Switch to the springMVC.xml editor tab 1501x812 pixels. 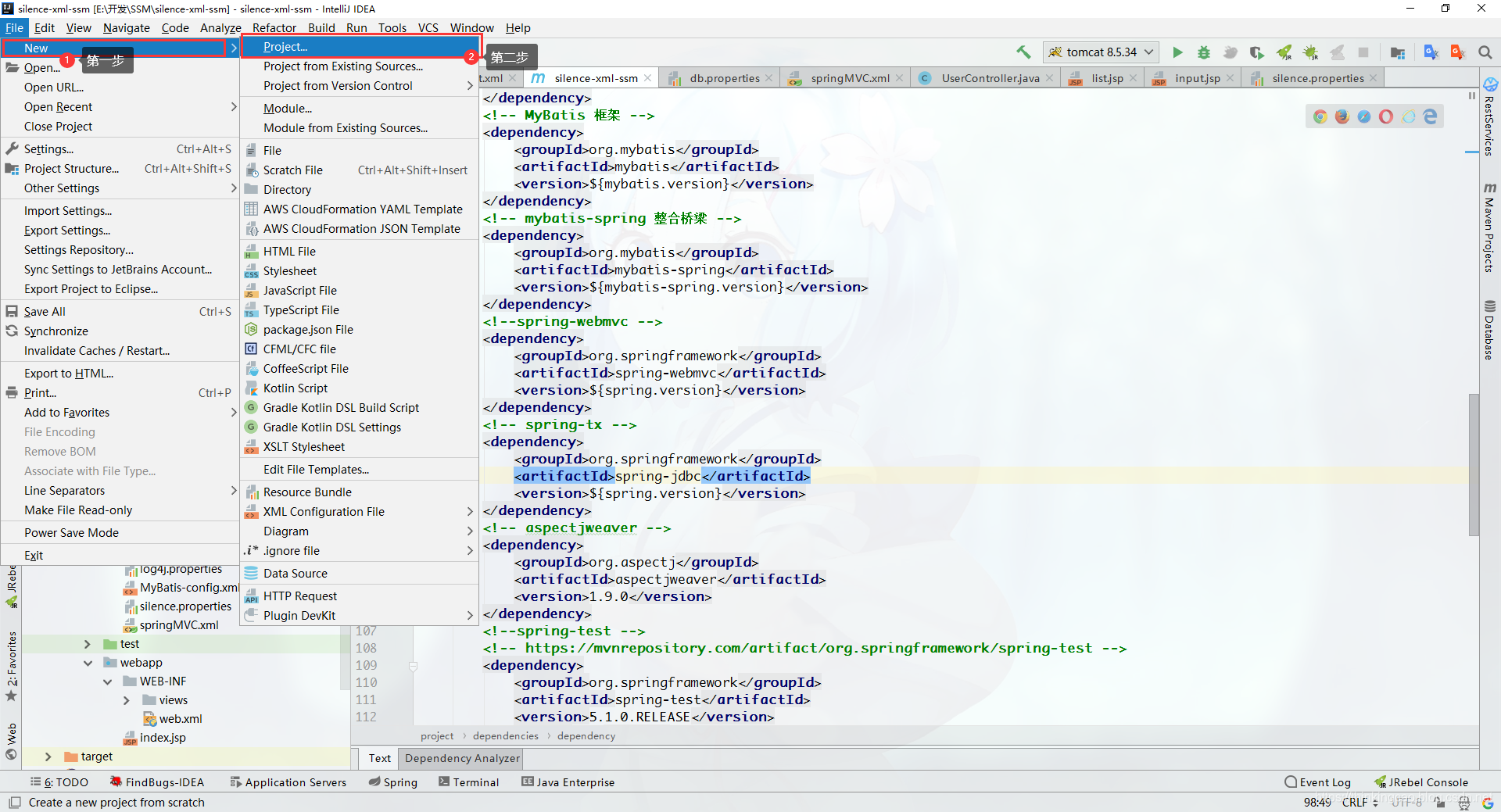pyautogui.click(x=849, y=78)
